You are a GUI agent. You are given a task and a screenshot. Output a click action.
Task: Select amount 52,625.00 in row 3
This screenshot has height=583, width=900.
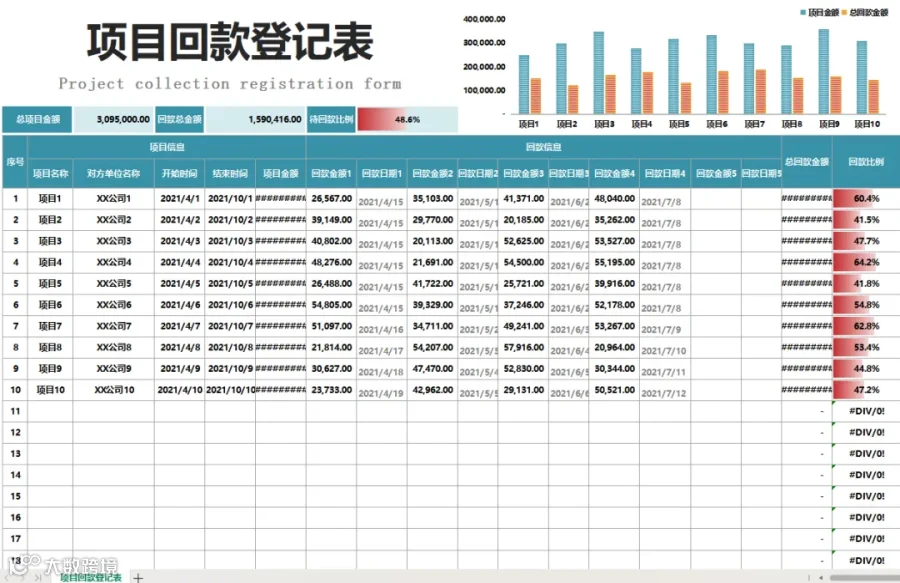(x=523, y=241)
